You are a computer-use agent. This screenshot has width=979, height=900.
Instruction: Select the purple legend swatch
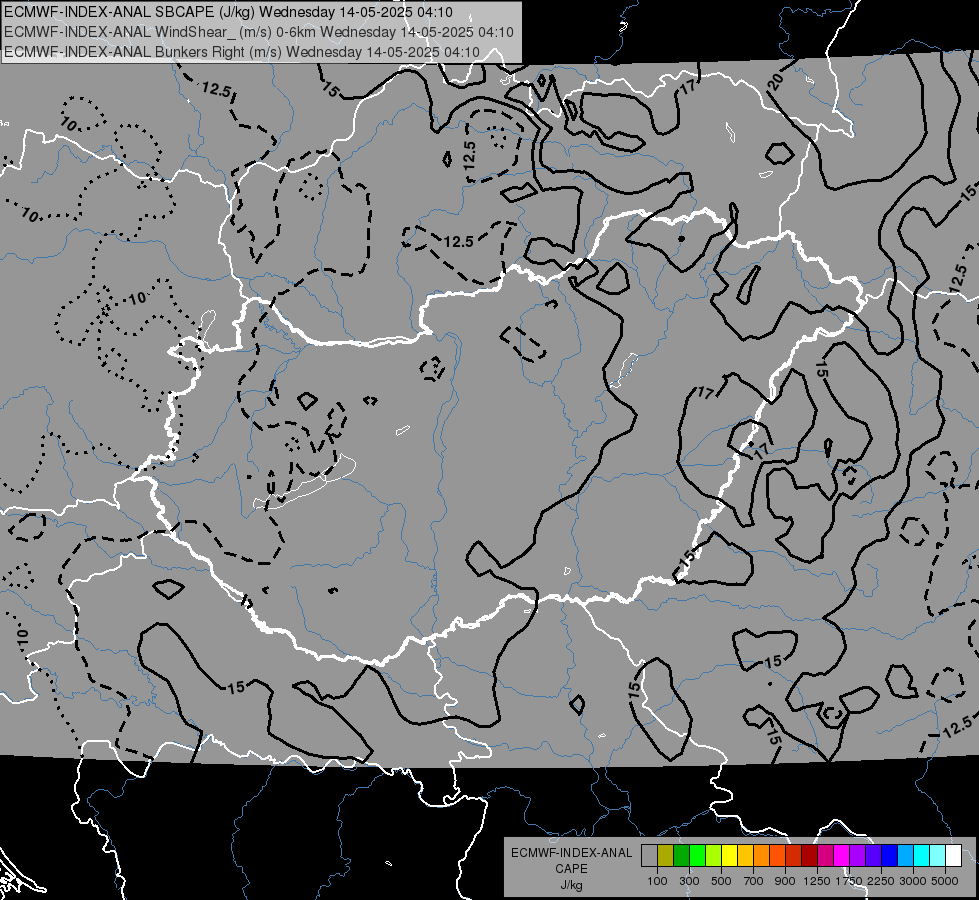point(858,856)
